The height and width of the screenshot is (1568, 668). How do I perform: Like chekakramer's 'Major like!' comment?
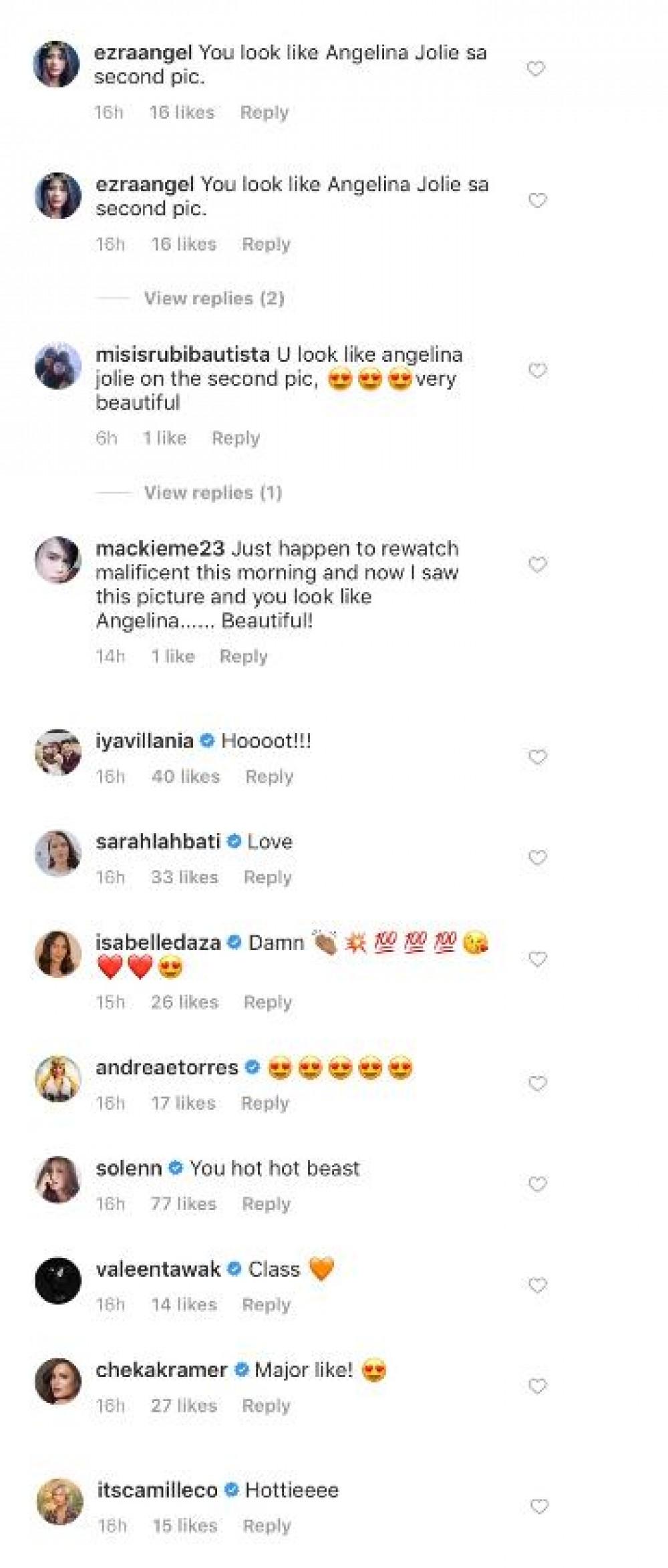pyautogui.click(x=537, y=1386)
